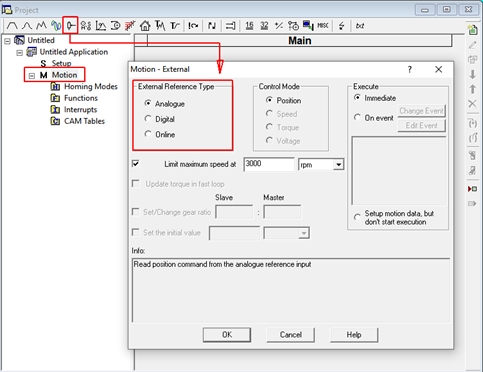Toggle the Set/Change gear ratio checkbox
Screen dimensions: 483x372
136,212
